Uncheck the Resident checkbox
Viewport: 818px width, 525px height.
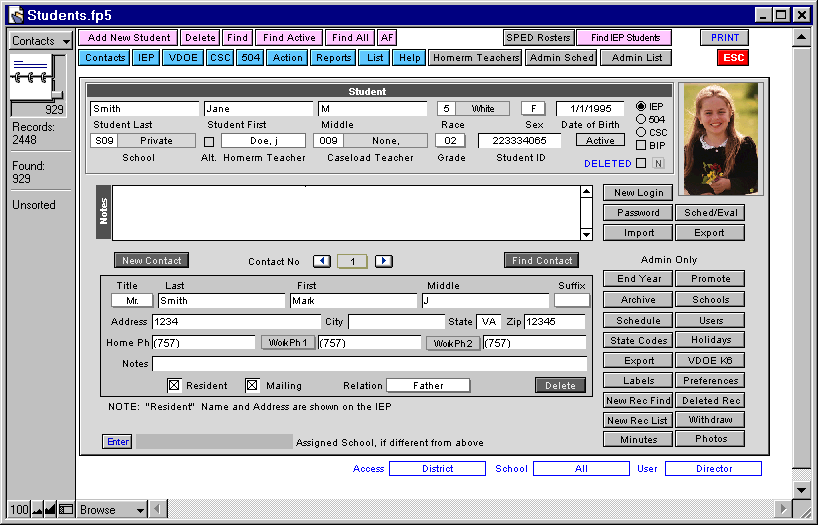tap(173, 385)
